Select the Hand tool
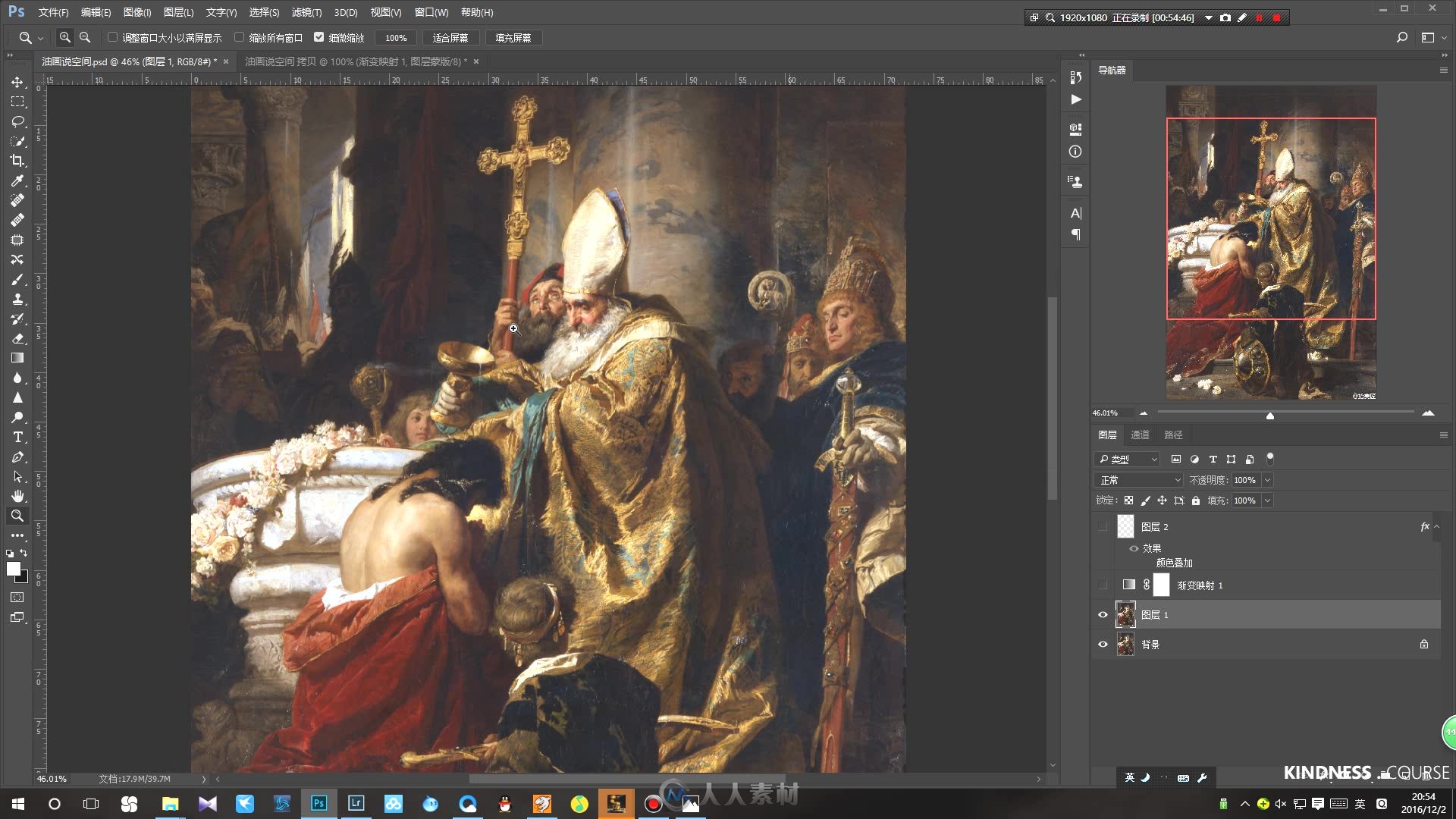The width and height of the screenshot is (1456, 819). click(x=17, y=496)
